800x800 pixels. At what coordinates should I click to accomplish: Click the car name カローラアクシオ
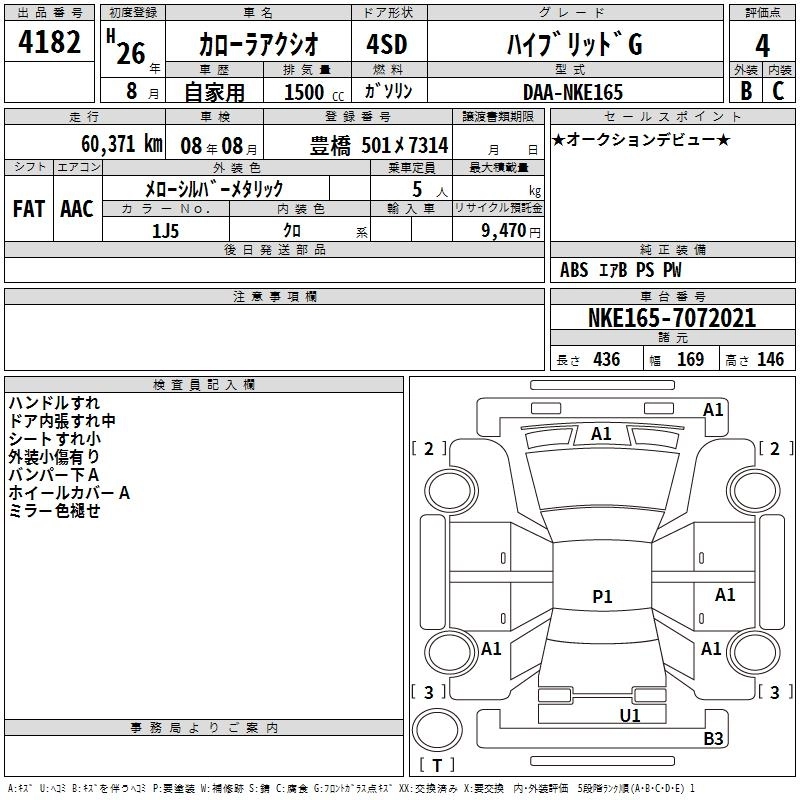click(x=259, y=43)
